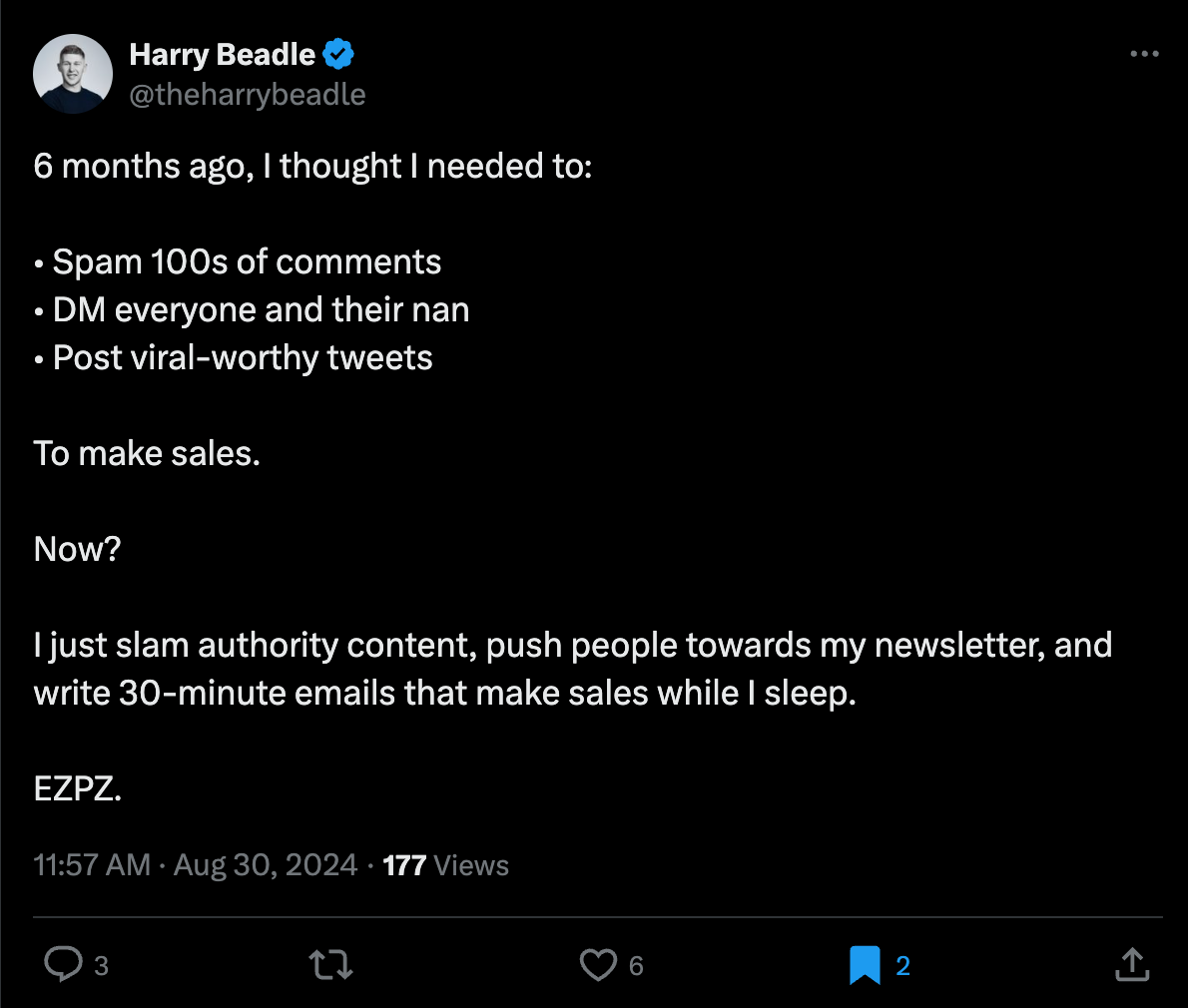The image size is (1188, 1008).
Task: Click the 11:57 AM · Aug 30, 2024 timestamp
Action: pos(195,864)
